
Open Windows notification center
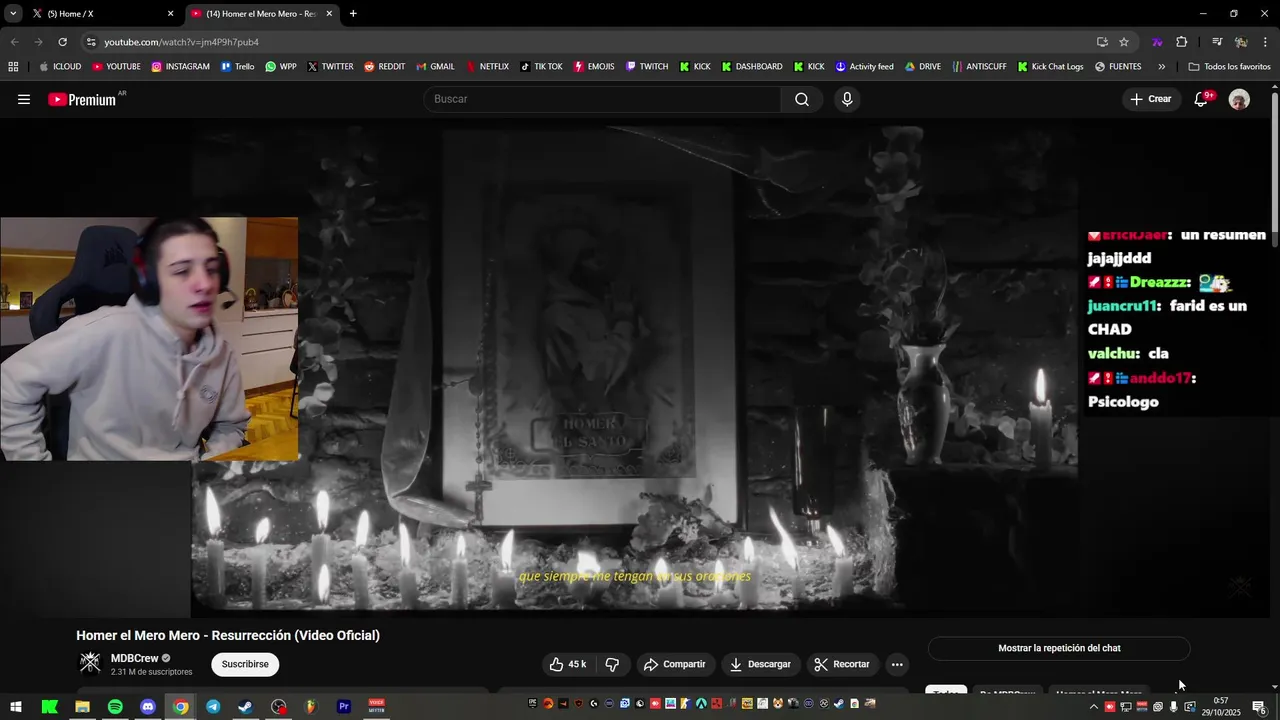1259,706
